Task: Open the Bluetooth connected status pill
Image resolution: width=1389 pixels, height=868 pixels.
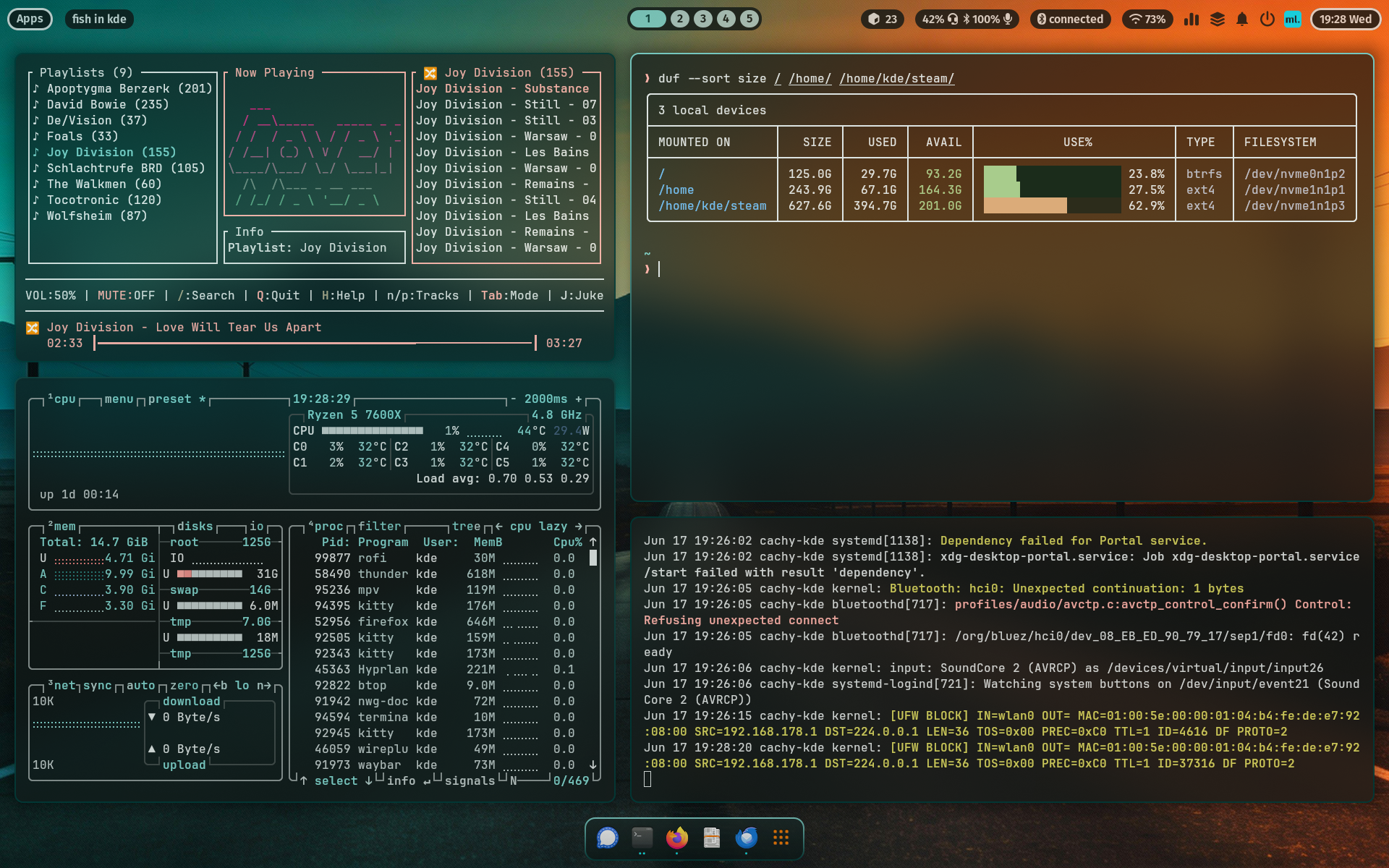Action: (1071, 20)
